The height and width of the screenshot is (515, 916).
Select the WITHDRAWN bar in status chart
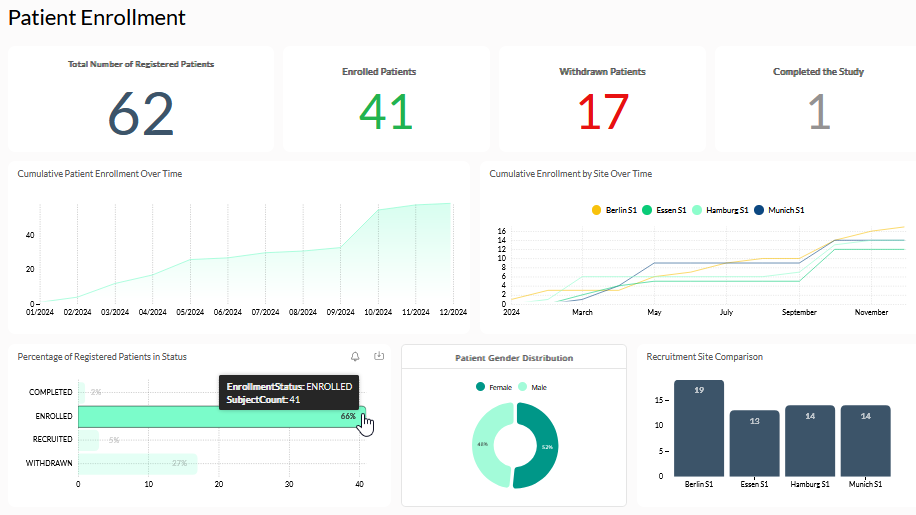[x=137, y=463]
